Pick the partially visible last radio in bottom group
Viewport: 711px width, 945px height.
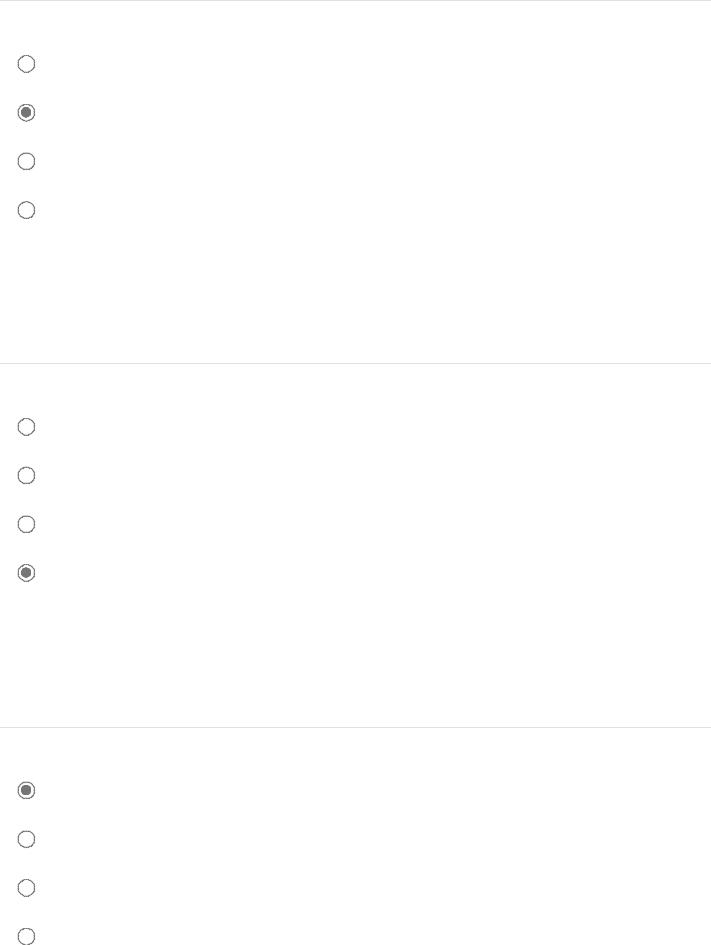pos(26,936)
